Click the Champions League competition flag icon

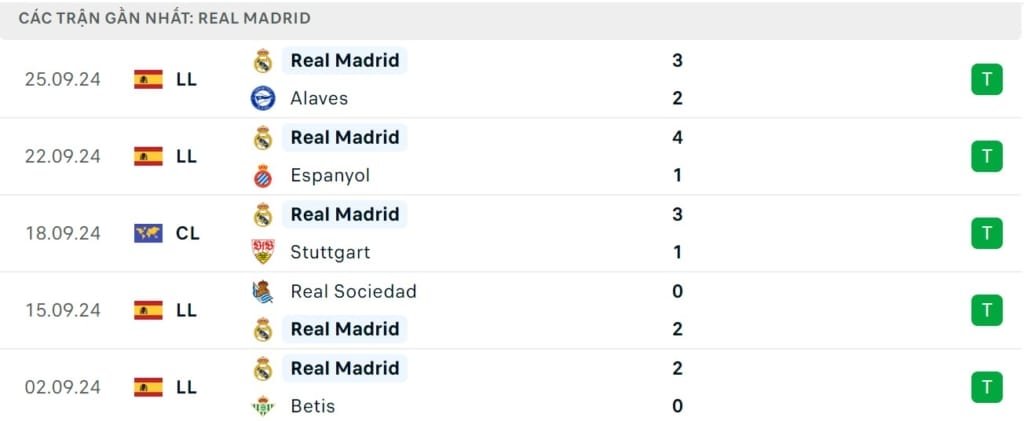click(148, 233)
